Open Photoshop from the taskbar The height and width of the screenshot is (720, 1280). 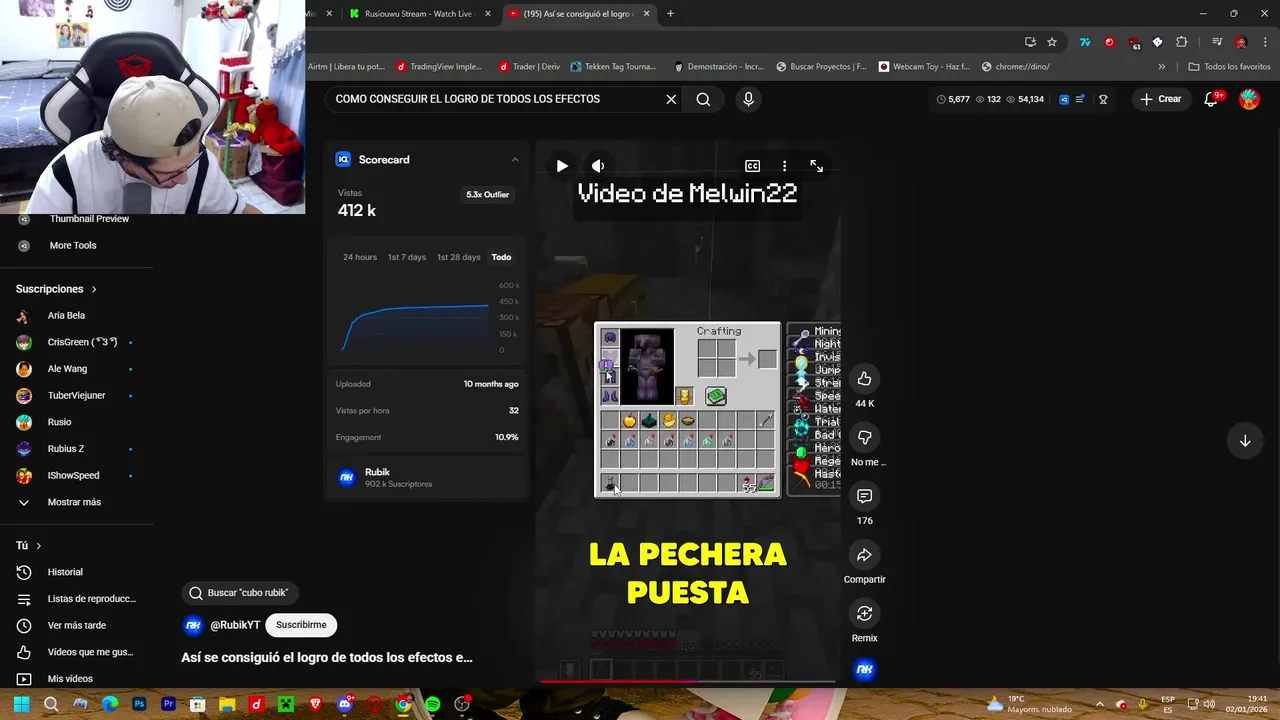tap(139, 704)
